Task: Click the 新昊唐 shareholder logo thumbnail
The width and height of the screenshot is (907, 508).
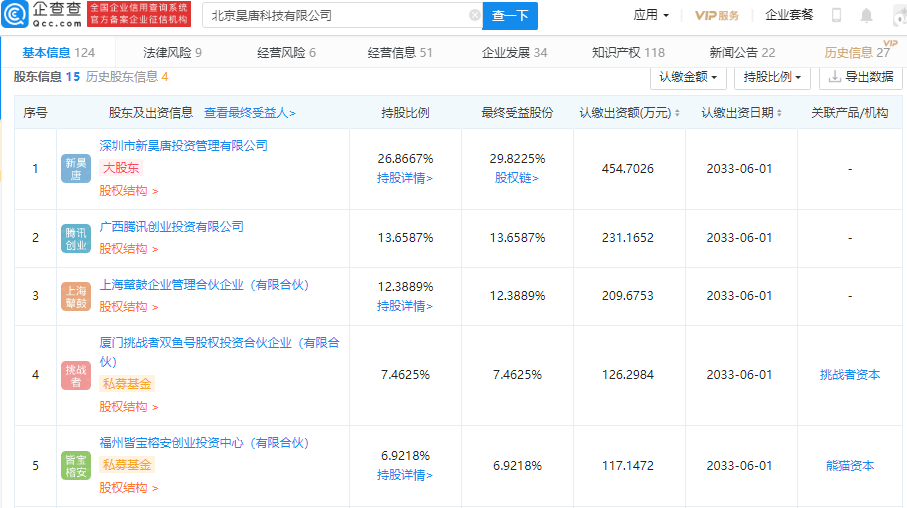Action: pyautogui.click(x=76, y=169)
